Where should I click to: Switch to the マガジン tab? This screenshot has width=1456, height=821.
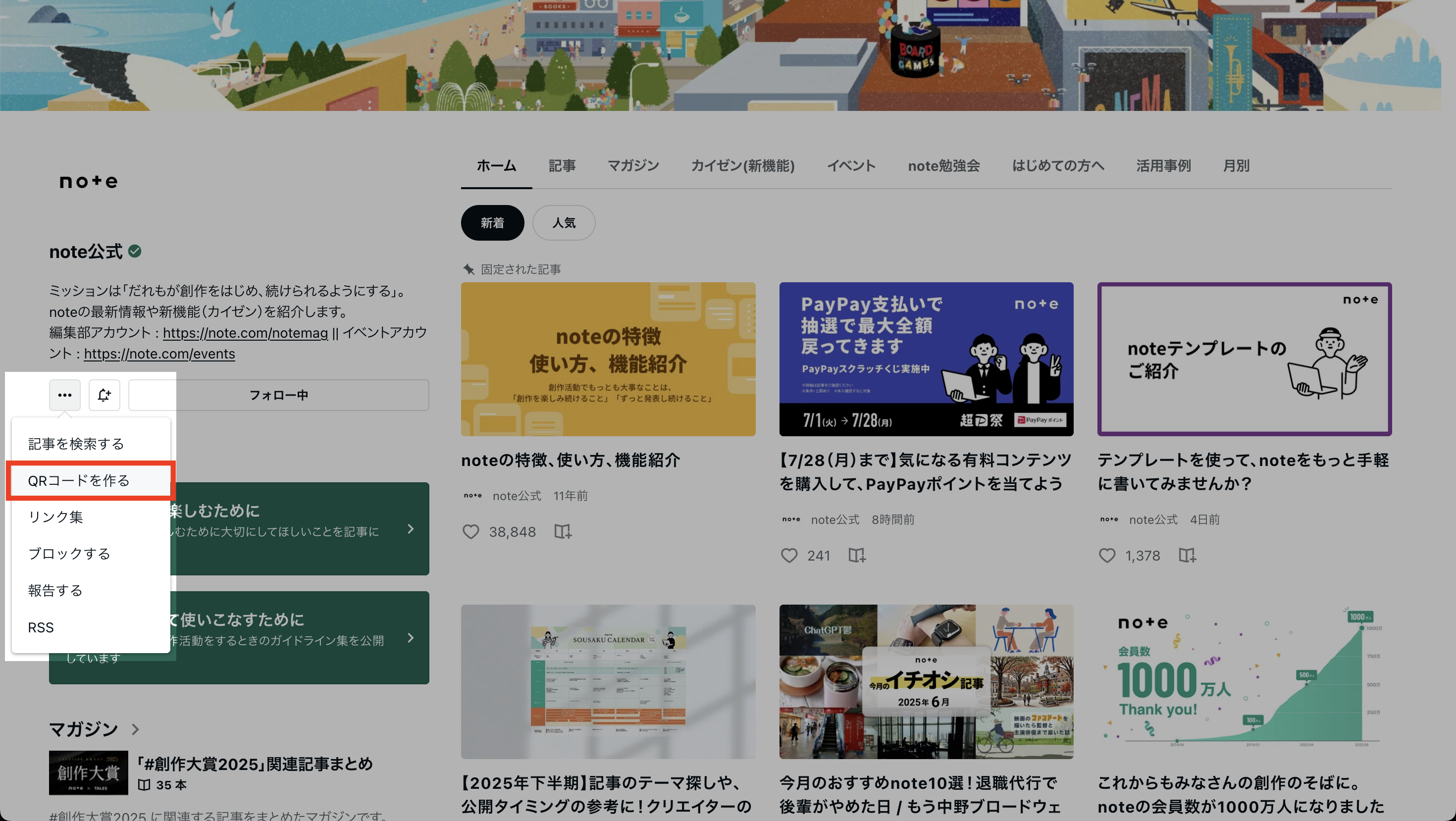pyautogui.click(x=633, y=165)
